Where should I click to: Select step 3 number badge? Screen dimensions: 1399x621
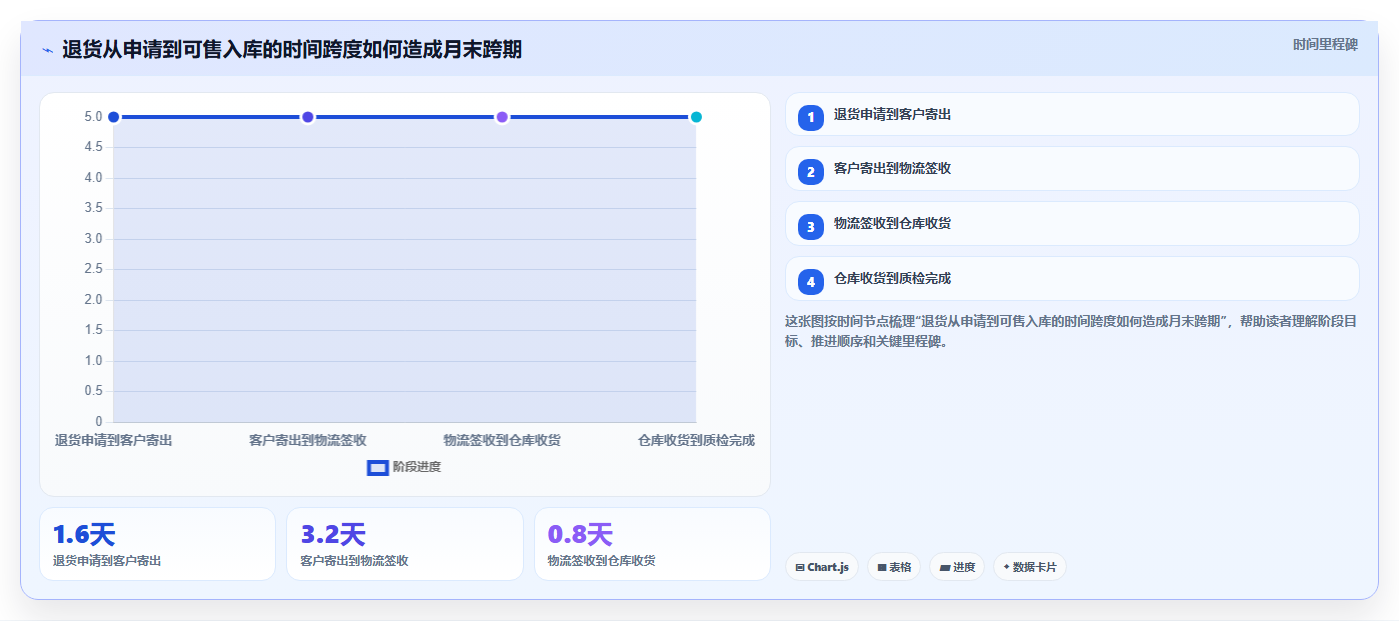click(x=811, y=227)
